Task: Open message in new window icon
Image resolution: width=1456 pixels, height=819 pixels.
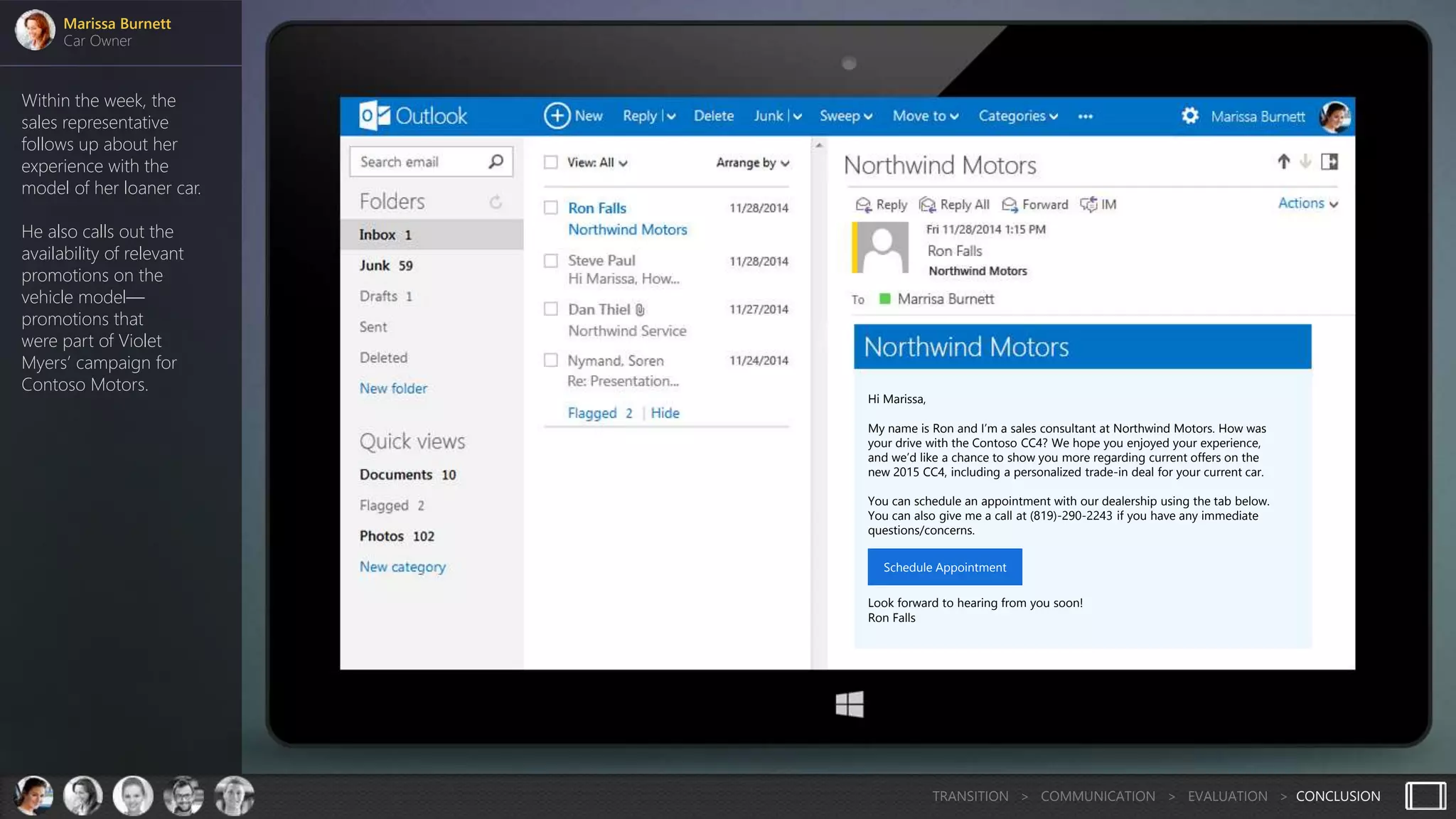Action: pyautogui.click(x=1329, y=162)
